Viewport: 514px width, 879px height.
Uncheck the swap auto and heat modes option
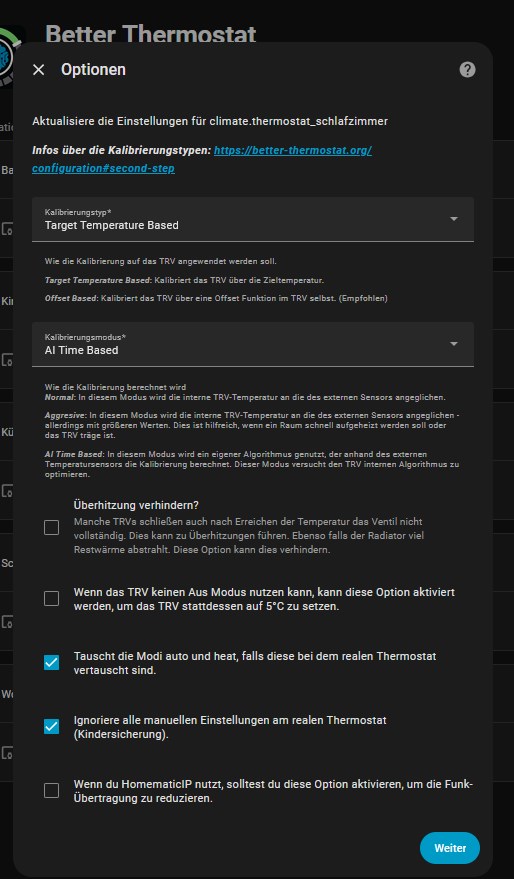click(x=52, y=663)
